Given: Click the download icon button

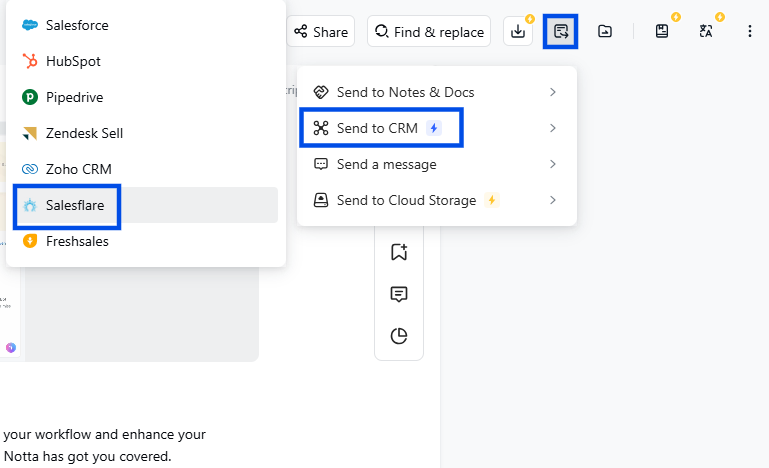Looking at the screenshot, I should tap(518, 31).
